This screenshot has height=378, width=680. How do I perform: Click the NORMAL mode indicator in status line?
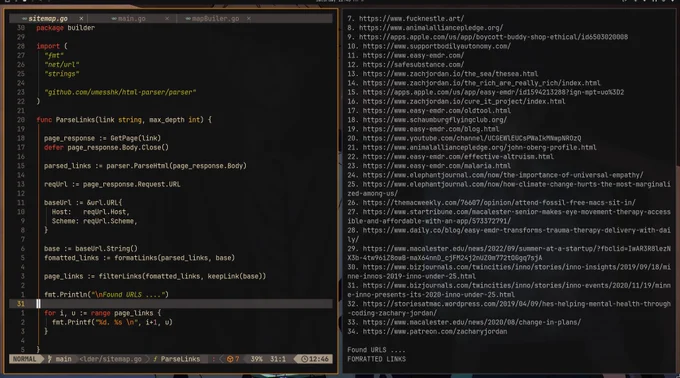click(24, 359)
